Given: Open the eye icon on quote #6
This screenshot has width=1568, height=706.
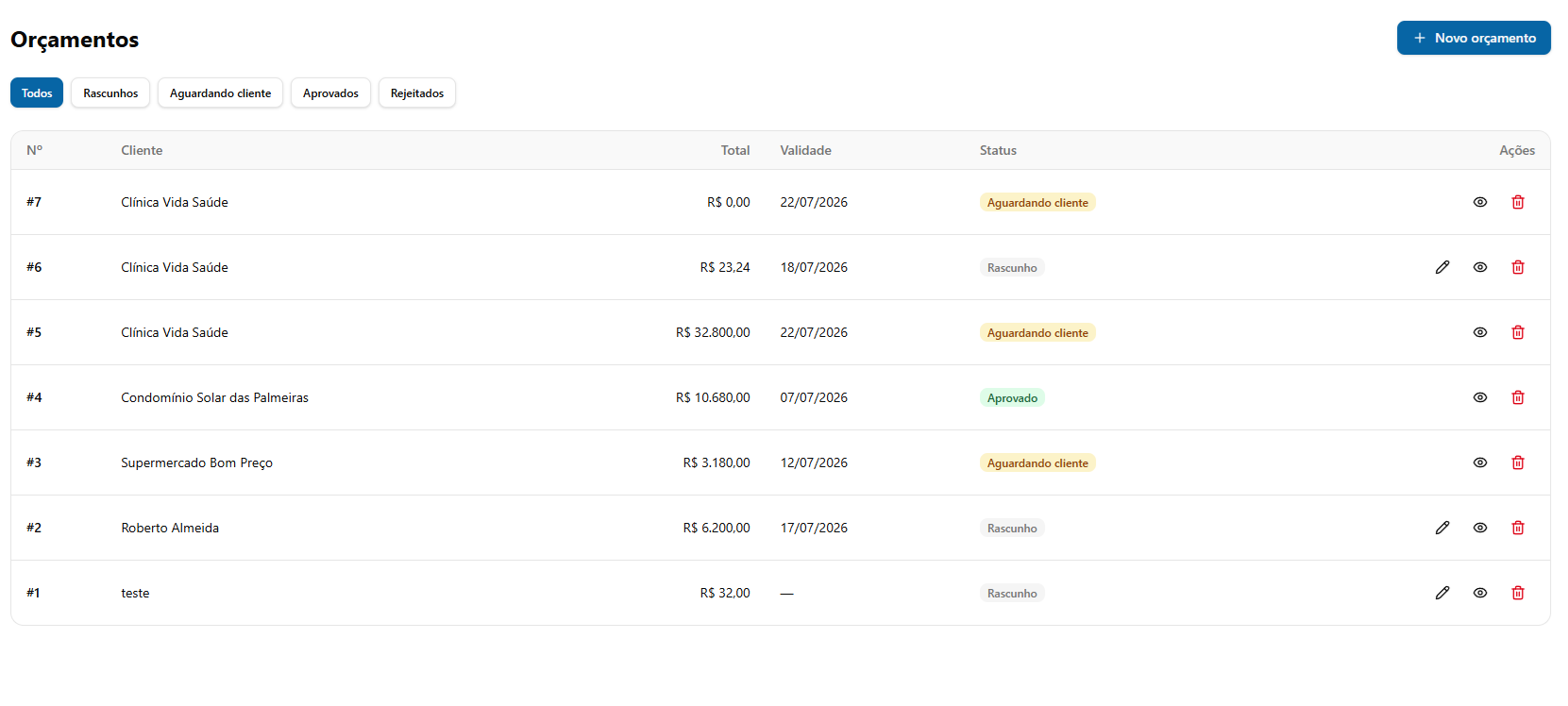Looking at the screenshot, I should [x=1480, y=267].
